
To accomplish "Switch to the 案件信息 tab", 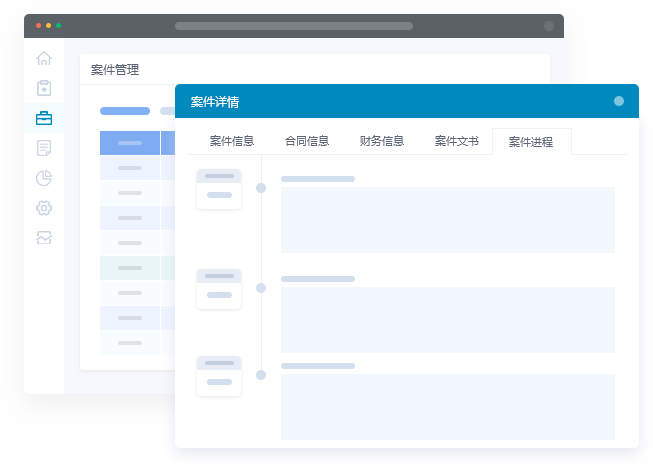I will pos(232,141).
